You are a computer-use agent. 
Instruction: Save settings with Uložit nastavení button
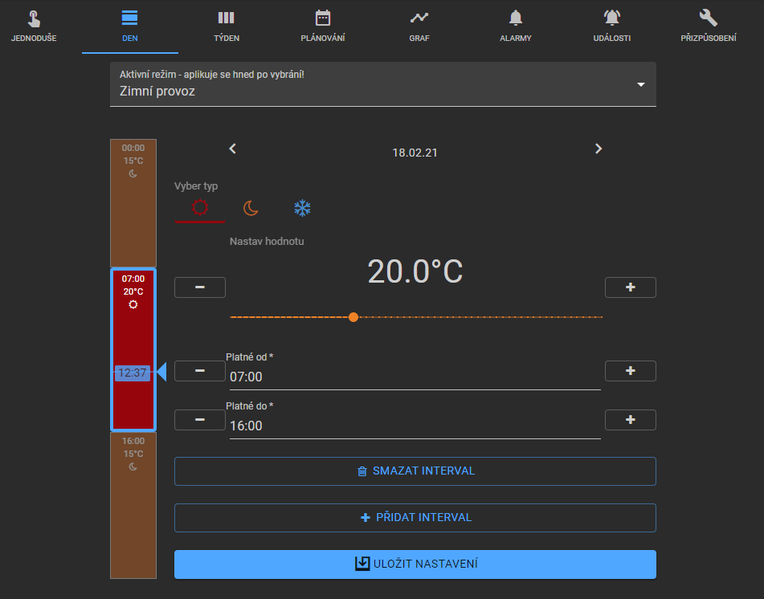click(x=415, y=564)
